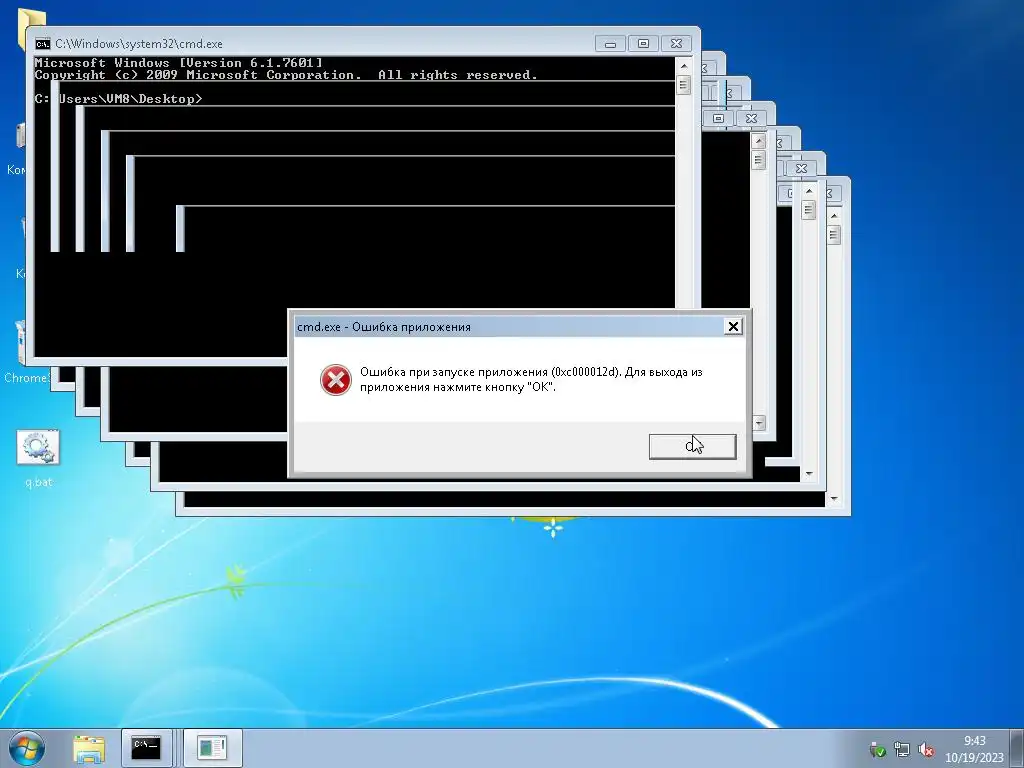Select the q.bat desktop icon

tap(38, 458)
